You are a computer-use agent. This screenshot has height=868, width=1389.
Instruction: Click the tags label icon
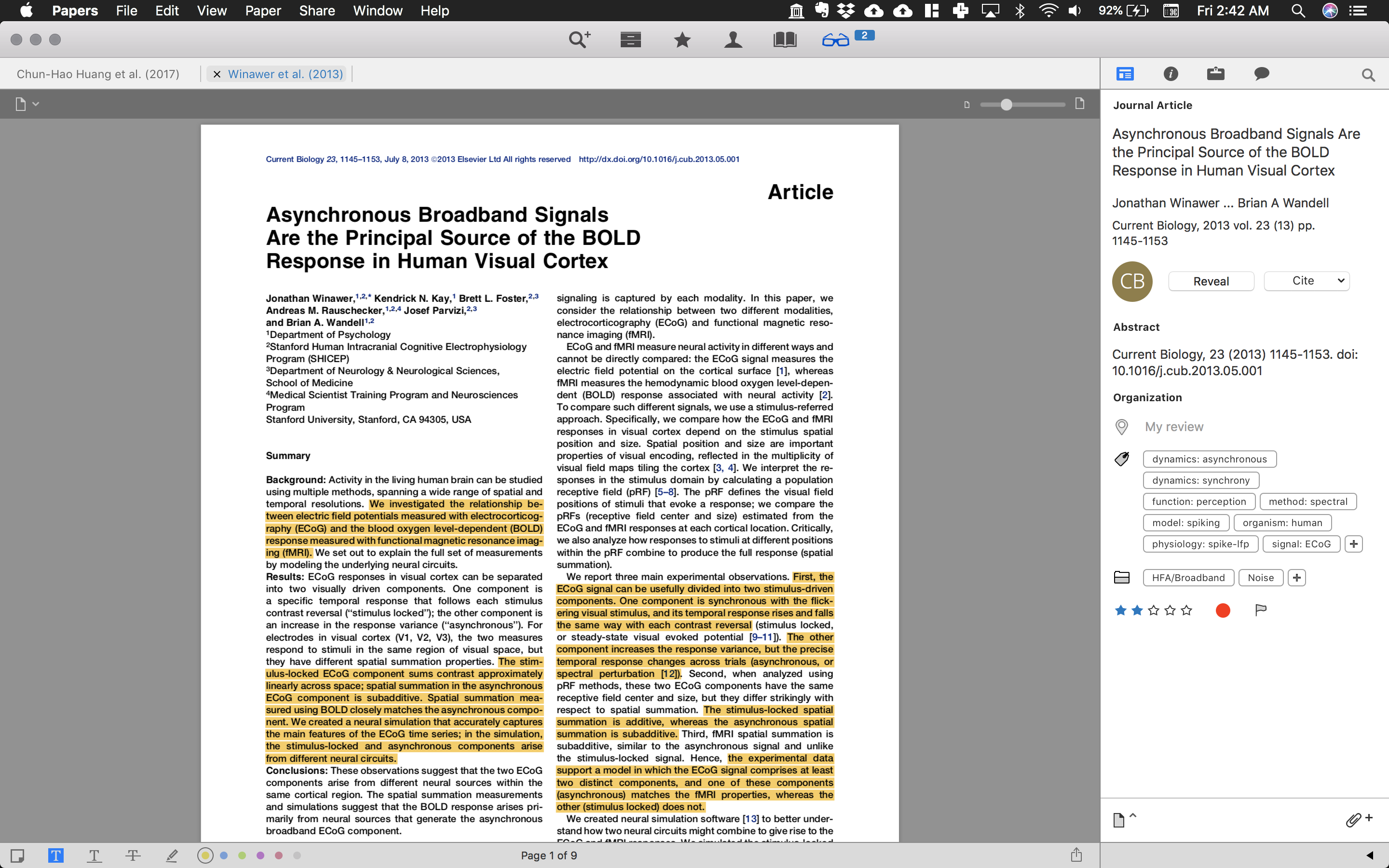pos(1121,459)
